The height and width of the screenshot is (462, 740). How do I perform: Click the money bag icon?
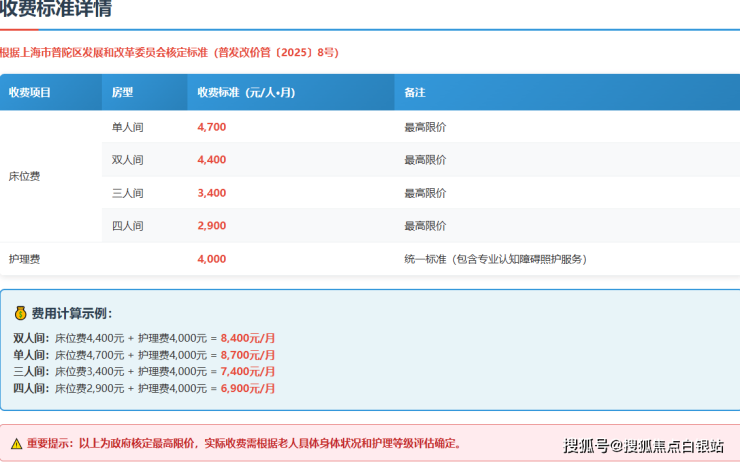(20, 313)
